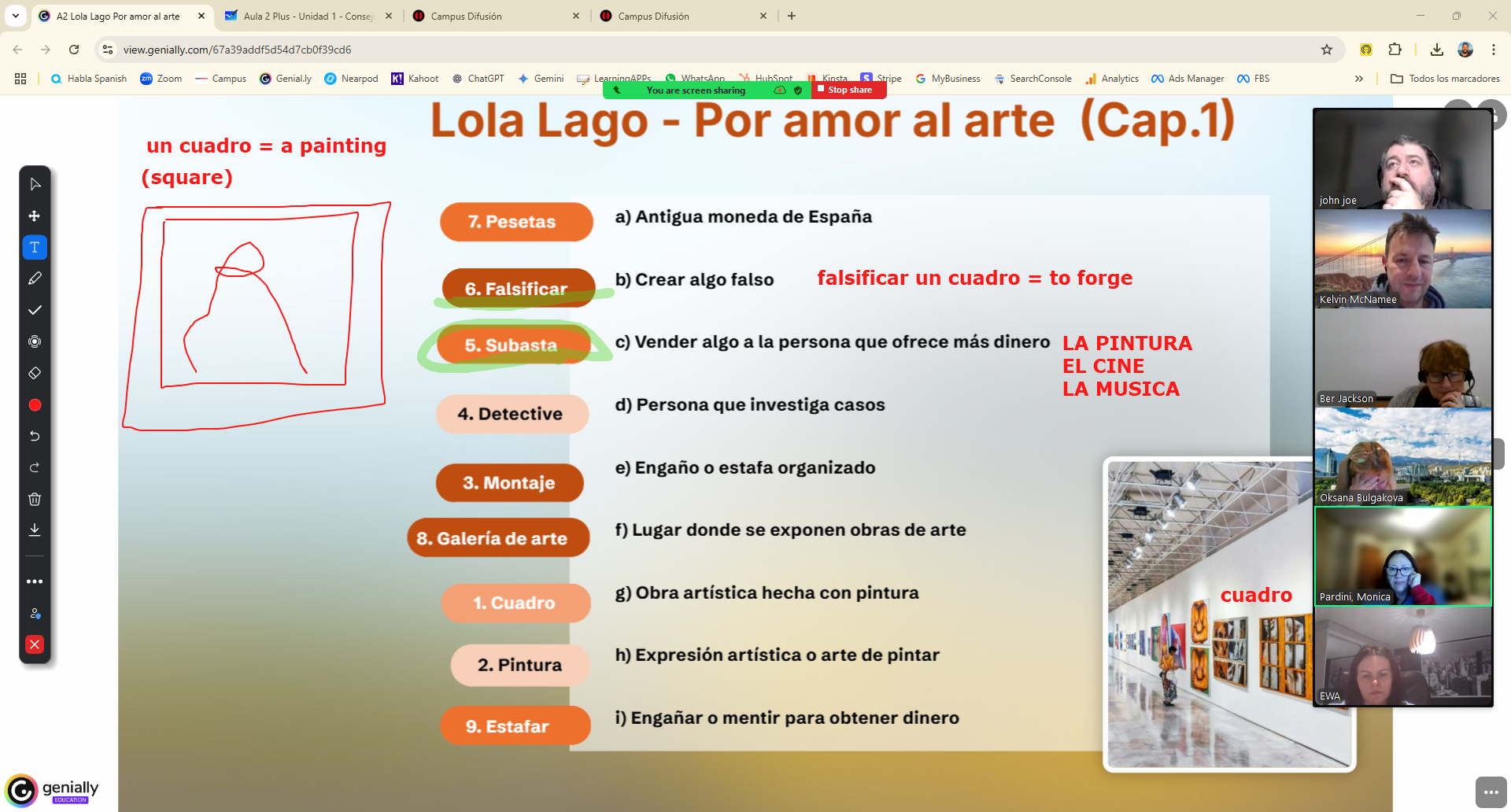The width and height of the screenshot is (1511, 812).
Task: Reload the Genially page
Action: pyautogui.click(x=74, y=50)
